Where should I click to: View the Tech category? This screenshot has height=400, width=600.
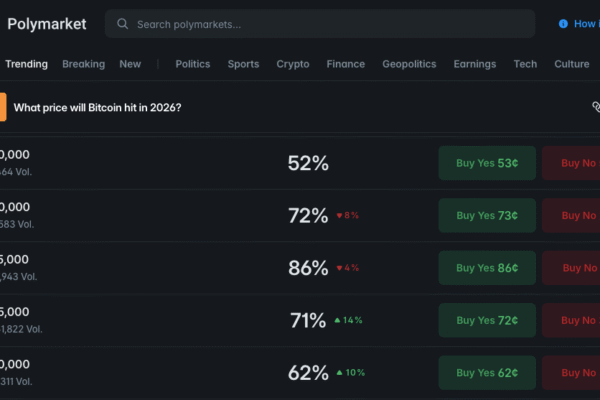coord(525,64)
